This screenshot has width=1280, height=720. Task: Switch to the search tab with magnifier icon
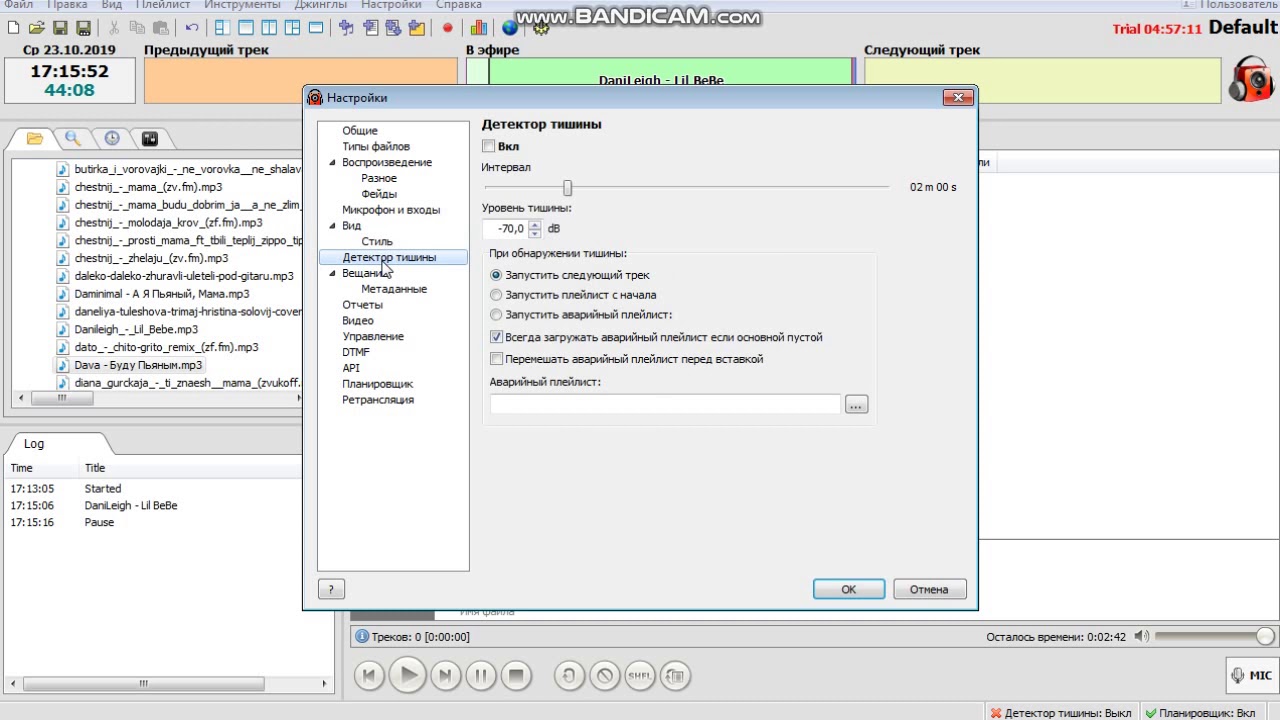pyautogui.click(x=73, y=138)
